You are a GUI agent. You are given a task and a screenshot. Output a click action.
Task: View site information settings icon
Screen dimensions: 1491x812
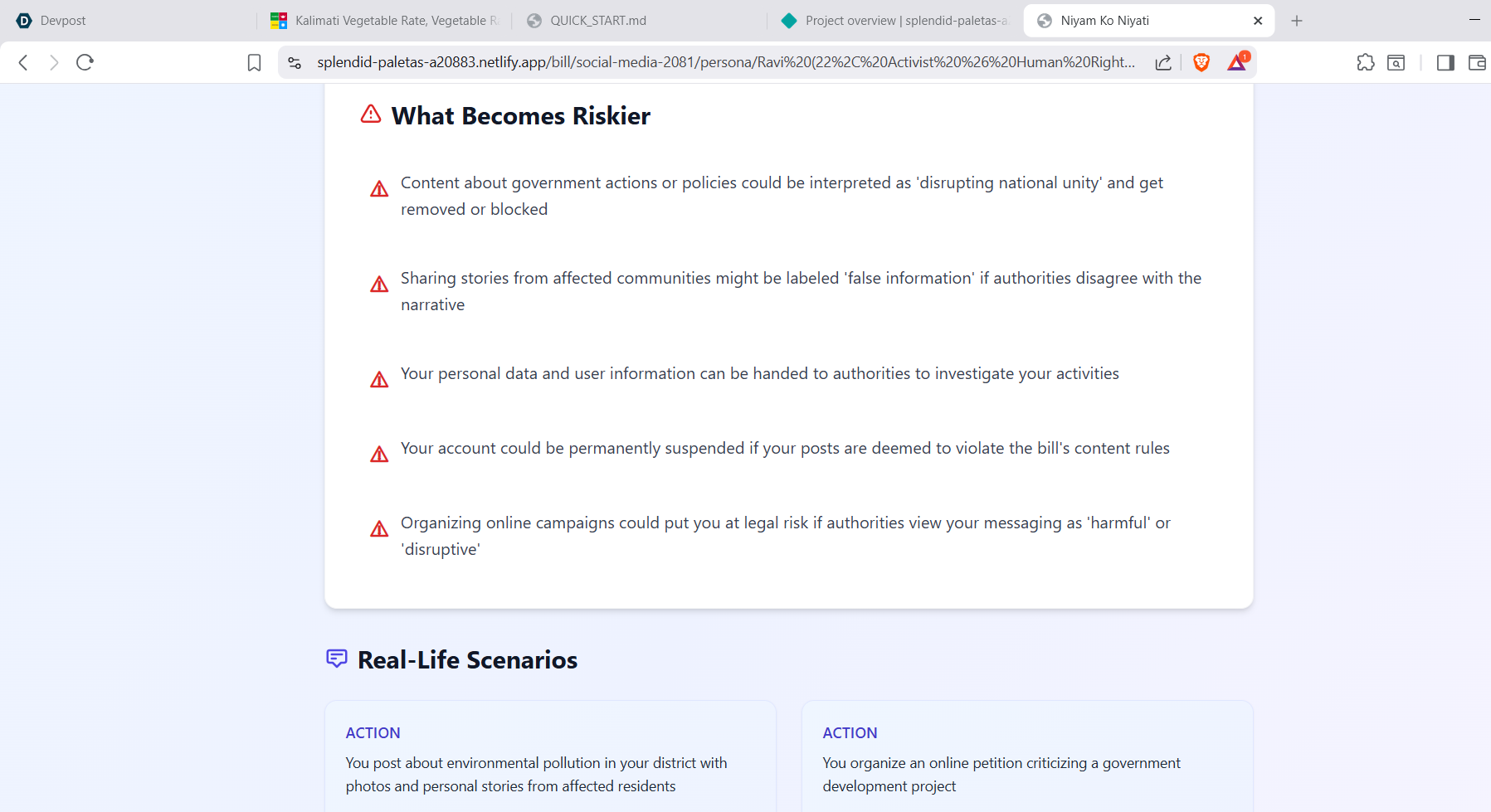click(x=295, y=62)
